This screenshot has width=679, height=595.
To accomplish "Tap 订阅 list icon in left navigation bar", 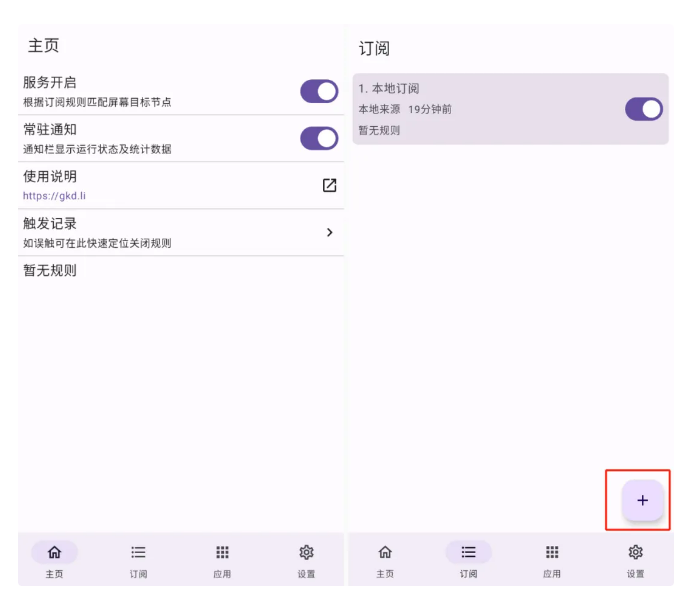I will pyautogui.click(x=138, y=552).
